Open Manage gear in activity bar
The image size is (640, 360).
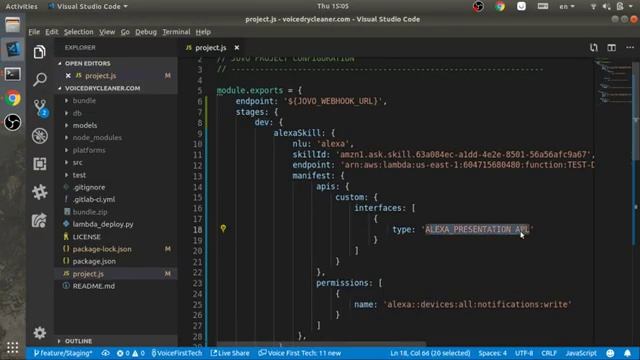(40, 333)
